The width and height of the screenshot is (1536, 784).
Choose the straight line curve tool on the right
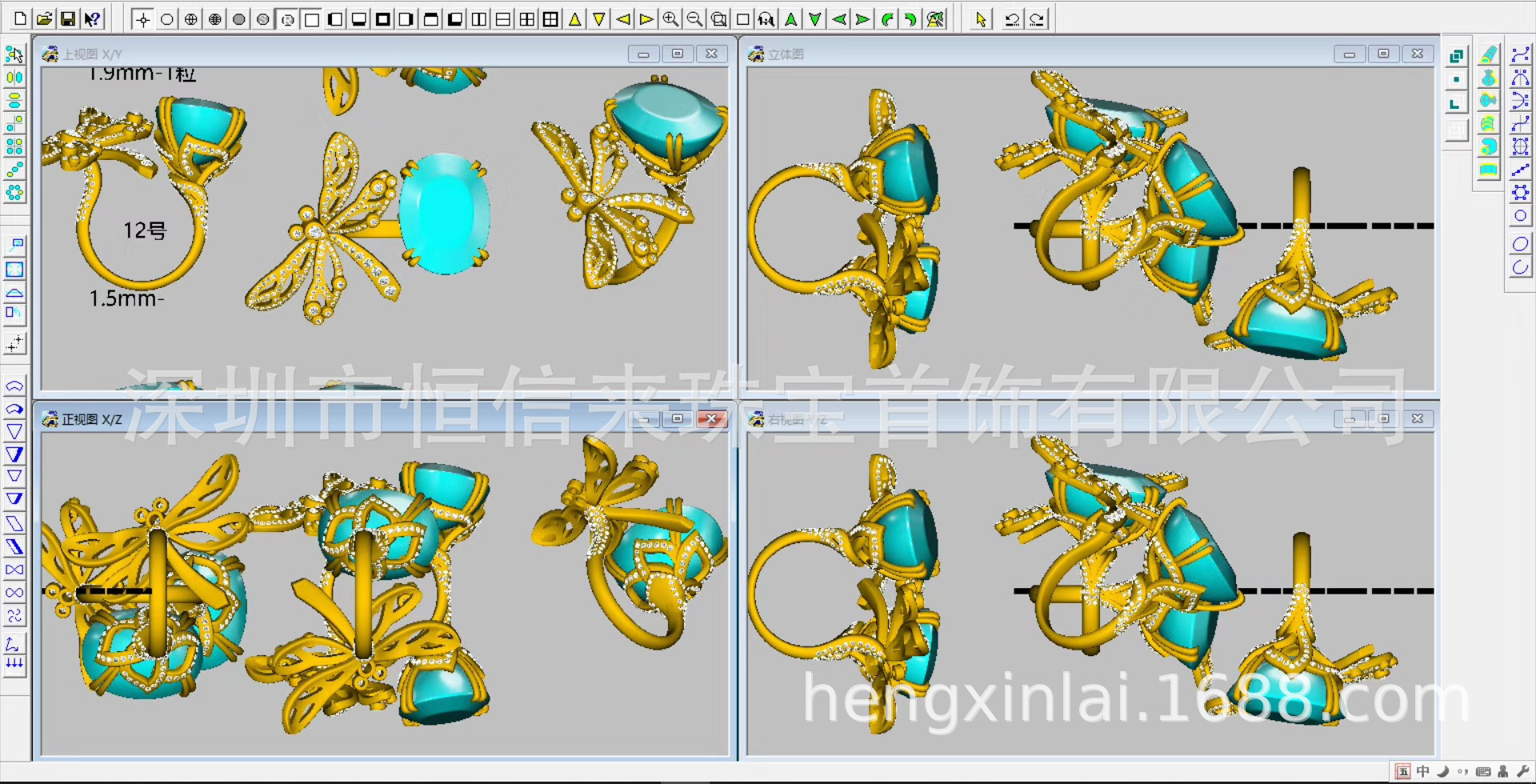(1520, 170)
